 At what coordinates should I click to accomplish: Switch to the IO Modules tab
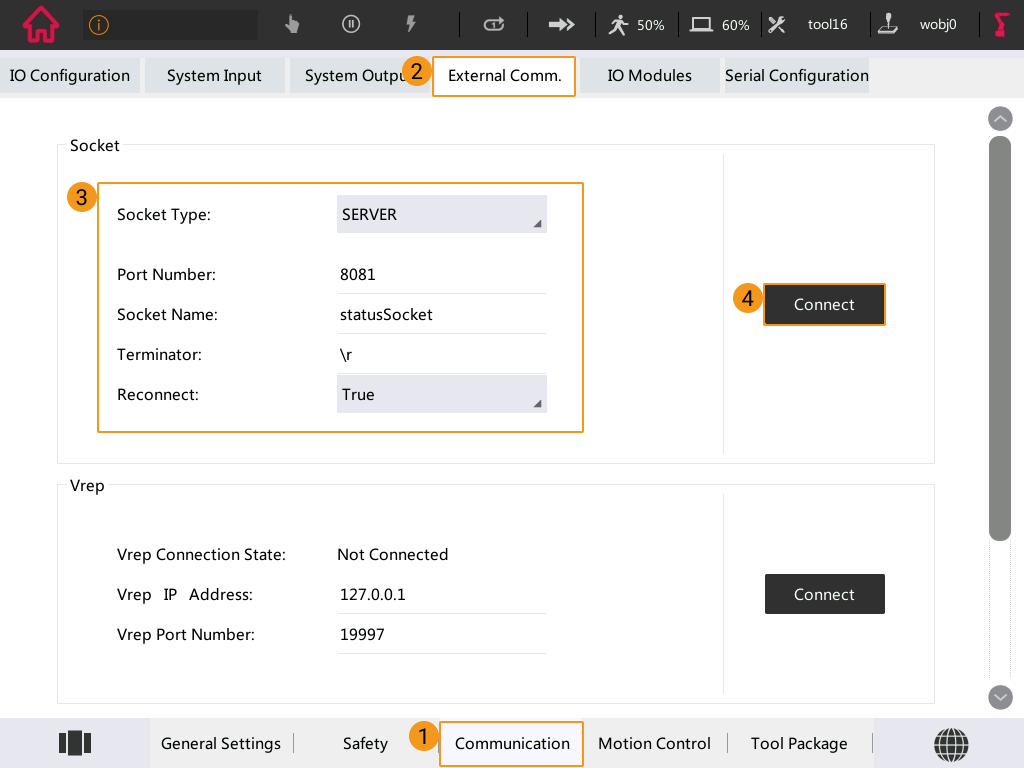(649, 76)
